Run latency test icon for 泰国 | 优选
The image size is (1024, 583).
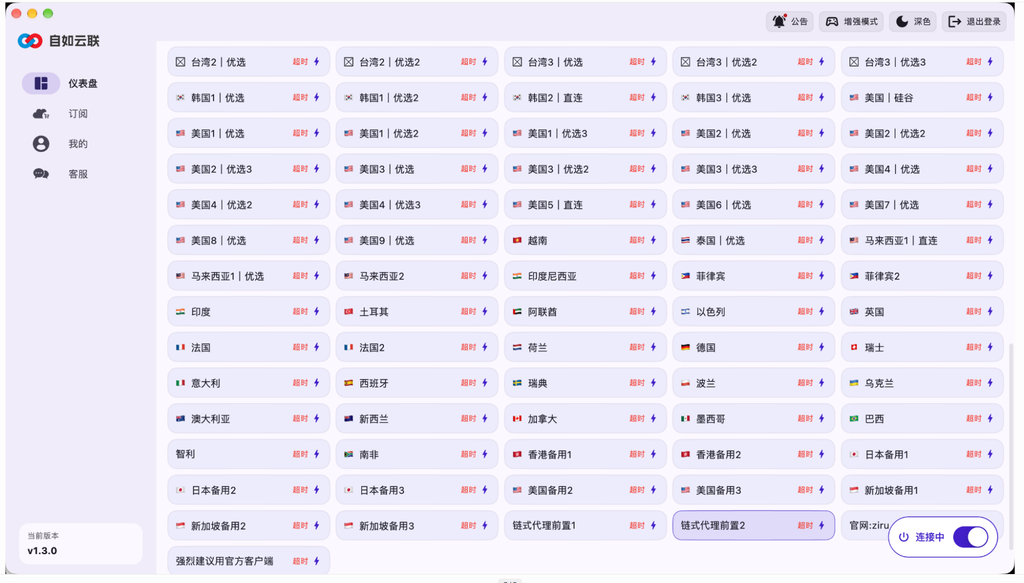pyautogui.click(x=822, y=240)
